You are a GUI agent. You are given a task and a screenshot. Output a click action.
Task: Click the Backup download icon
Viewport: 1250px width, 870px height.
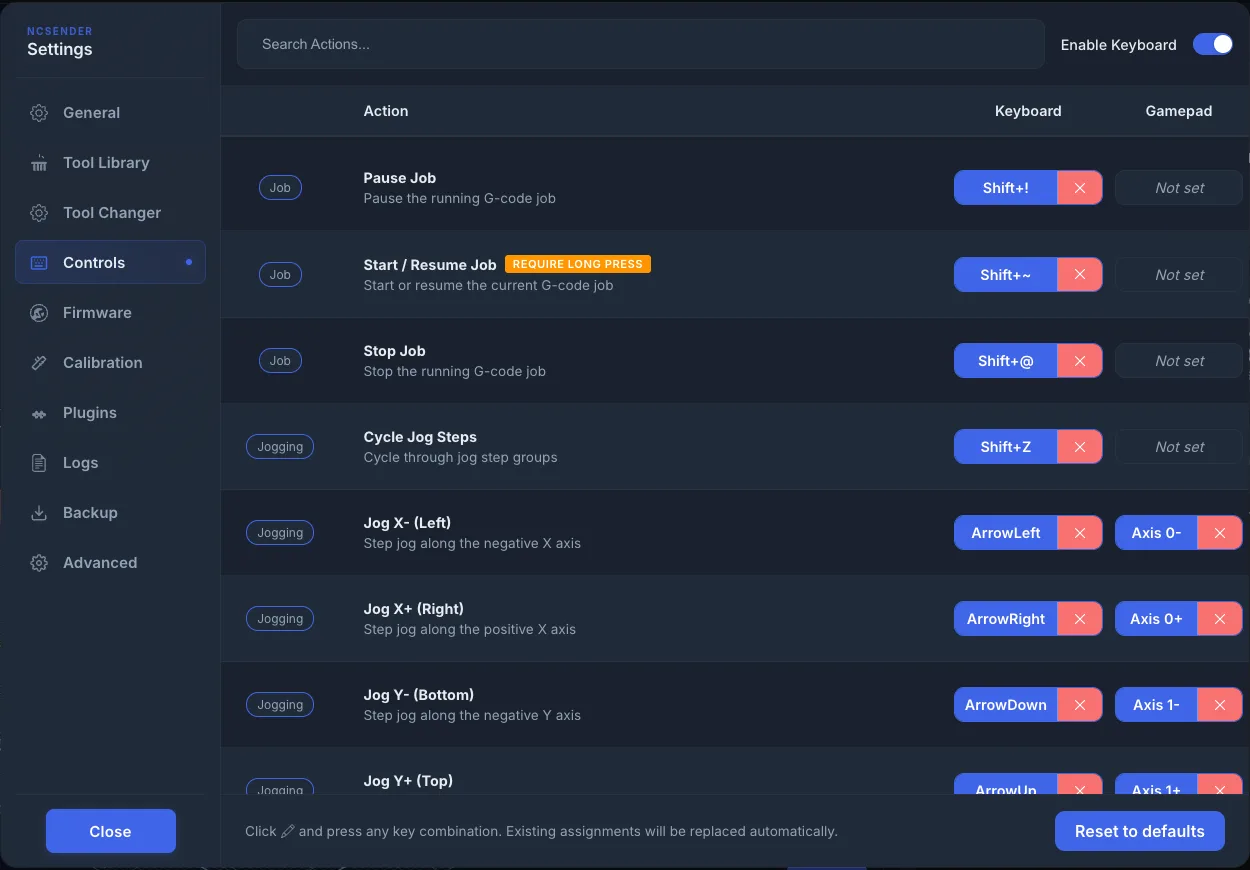tap(39, 513)
